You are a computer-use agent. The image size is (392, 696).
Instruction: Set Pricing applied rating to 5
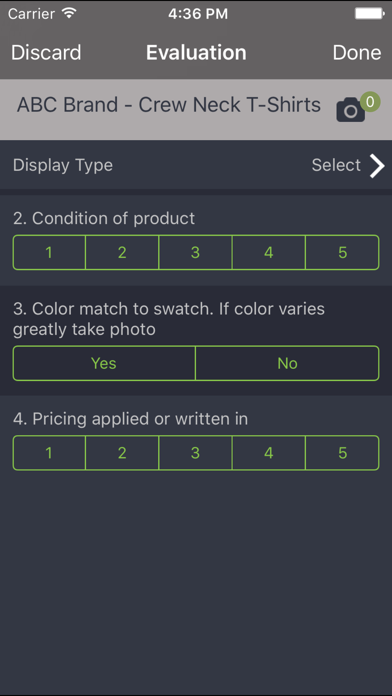pos(342,453)
